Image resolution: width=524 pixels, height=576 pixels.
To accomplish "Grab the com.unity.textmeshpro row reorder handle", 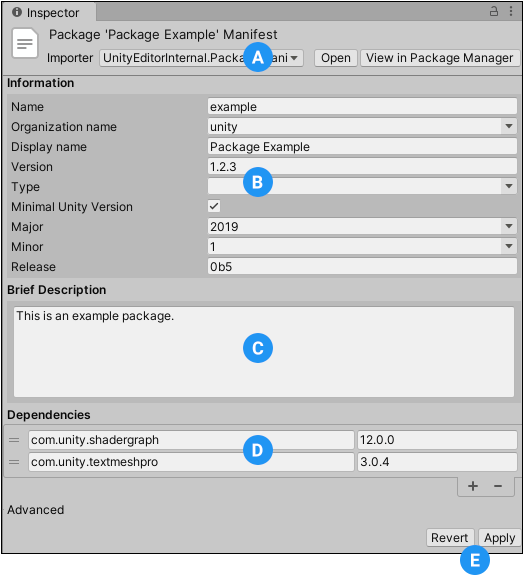I will click(x=14, y=462).
